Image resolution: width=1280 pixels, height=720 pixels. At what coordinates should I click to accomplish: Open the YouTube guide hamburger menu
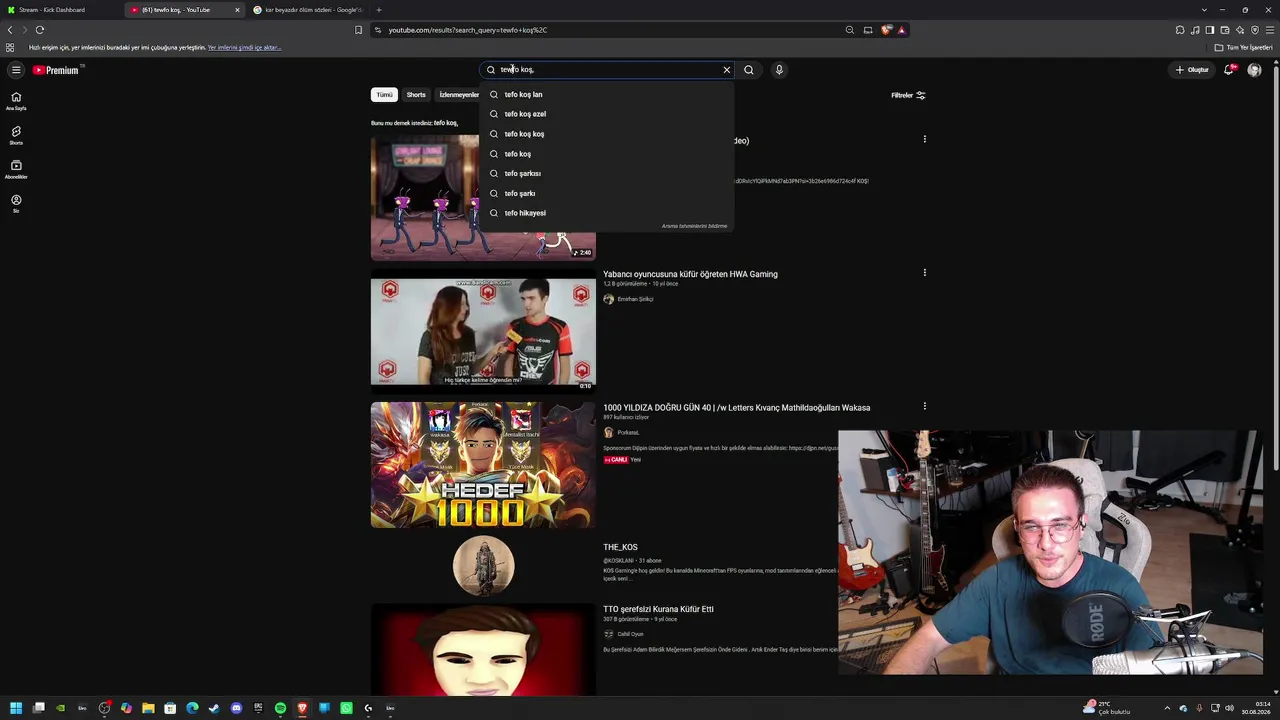[x=16, y=70]
